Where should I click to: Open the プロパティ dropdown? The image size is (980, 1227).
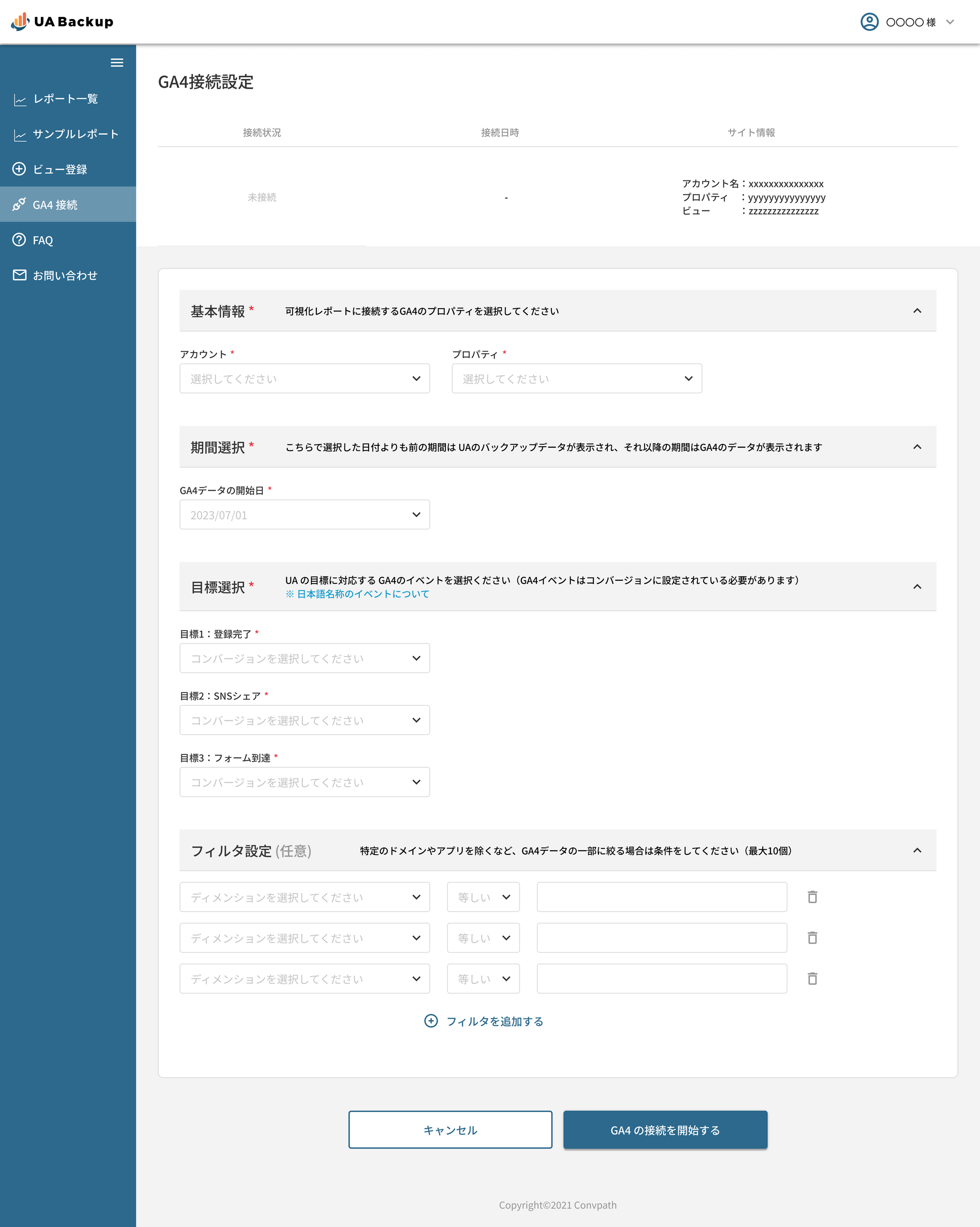click(x=576, y=379)
